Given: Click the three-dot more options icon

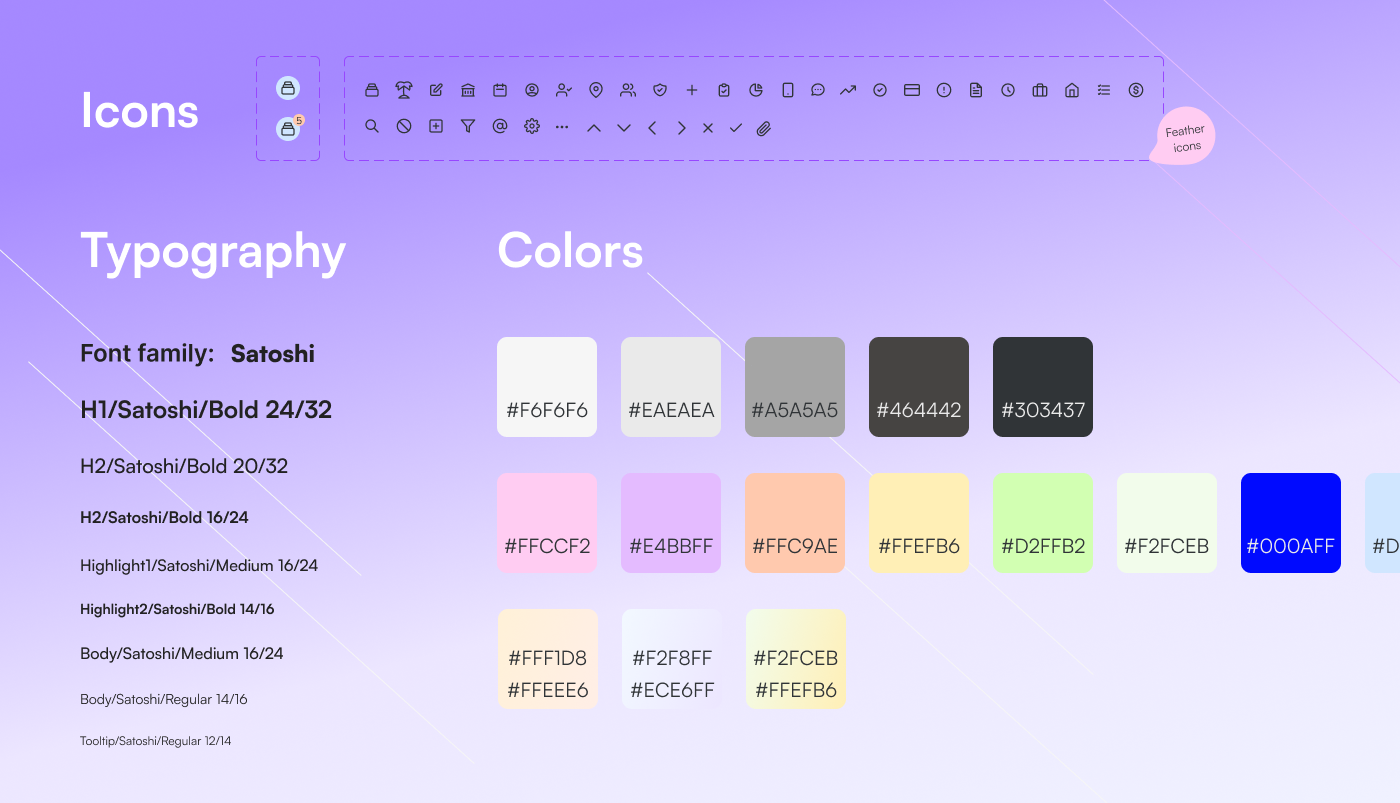Looking at the screenshot, I should point(562,128).
